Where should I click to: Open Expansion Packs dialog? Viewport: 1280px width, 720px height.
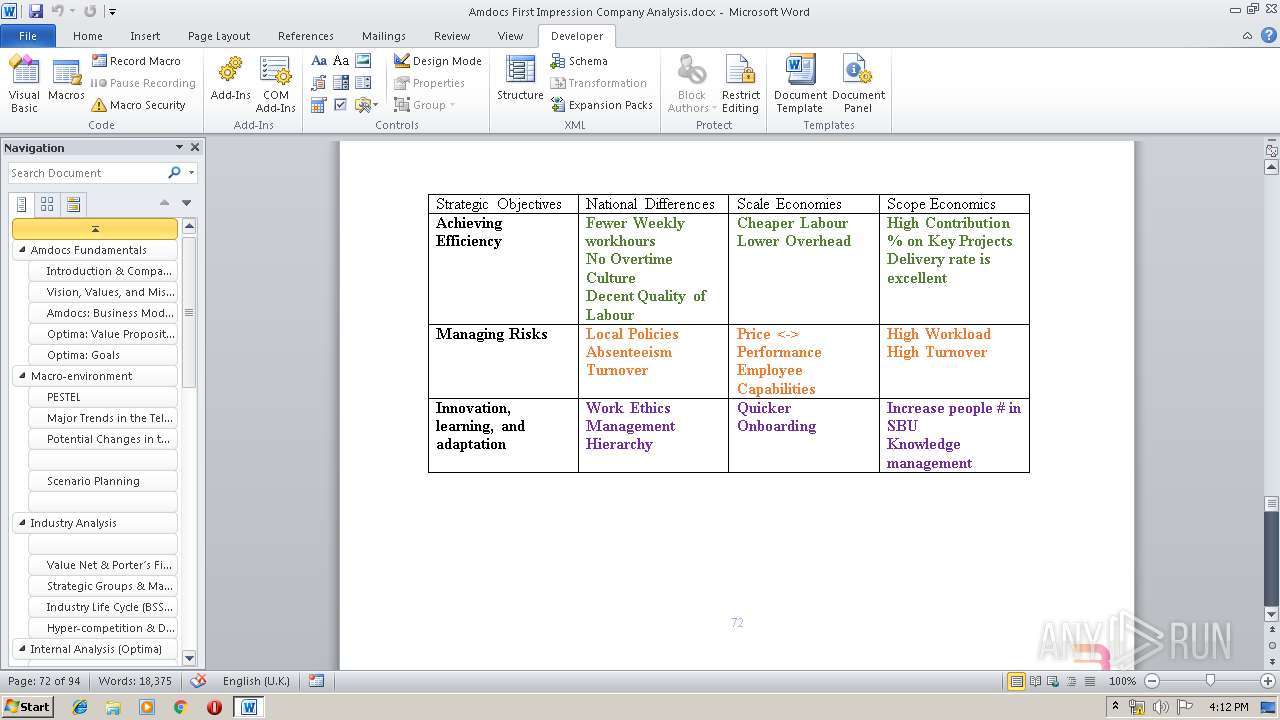(602, 105)
